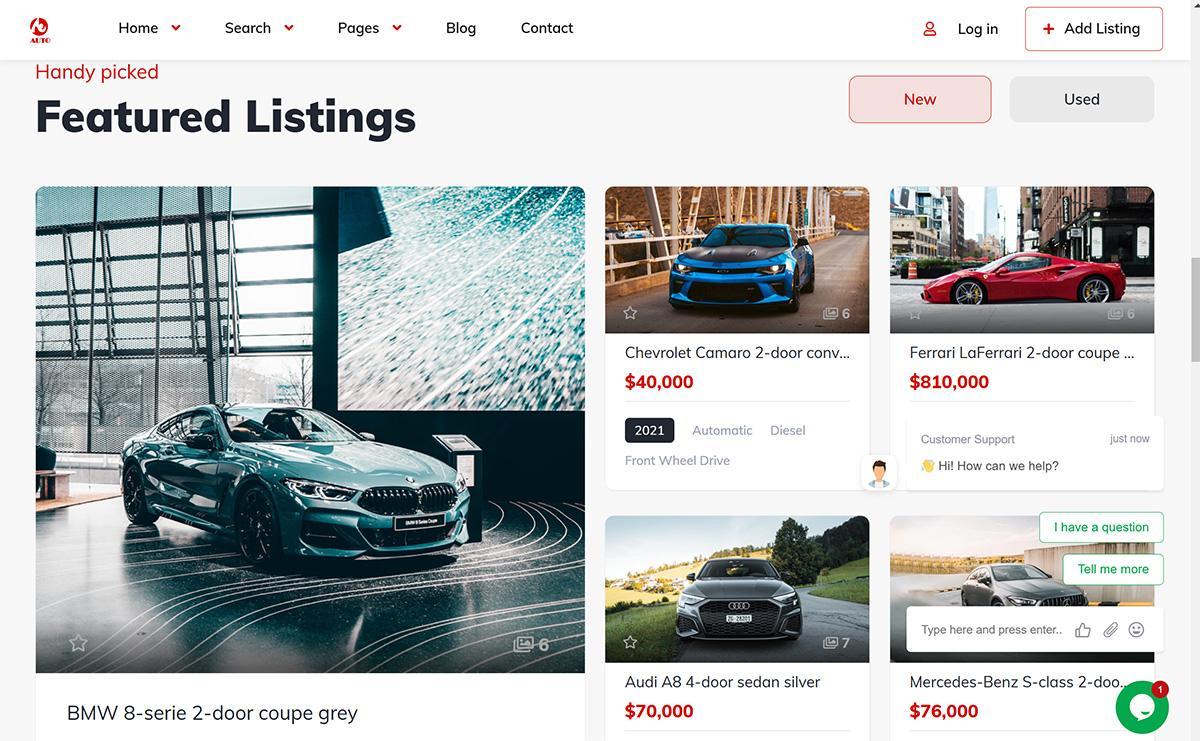This screenshot has height=741, width=1200.
Task: Favorite the BMW 8-serie listing star
Action: pos(78,643)
